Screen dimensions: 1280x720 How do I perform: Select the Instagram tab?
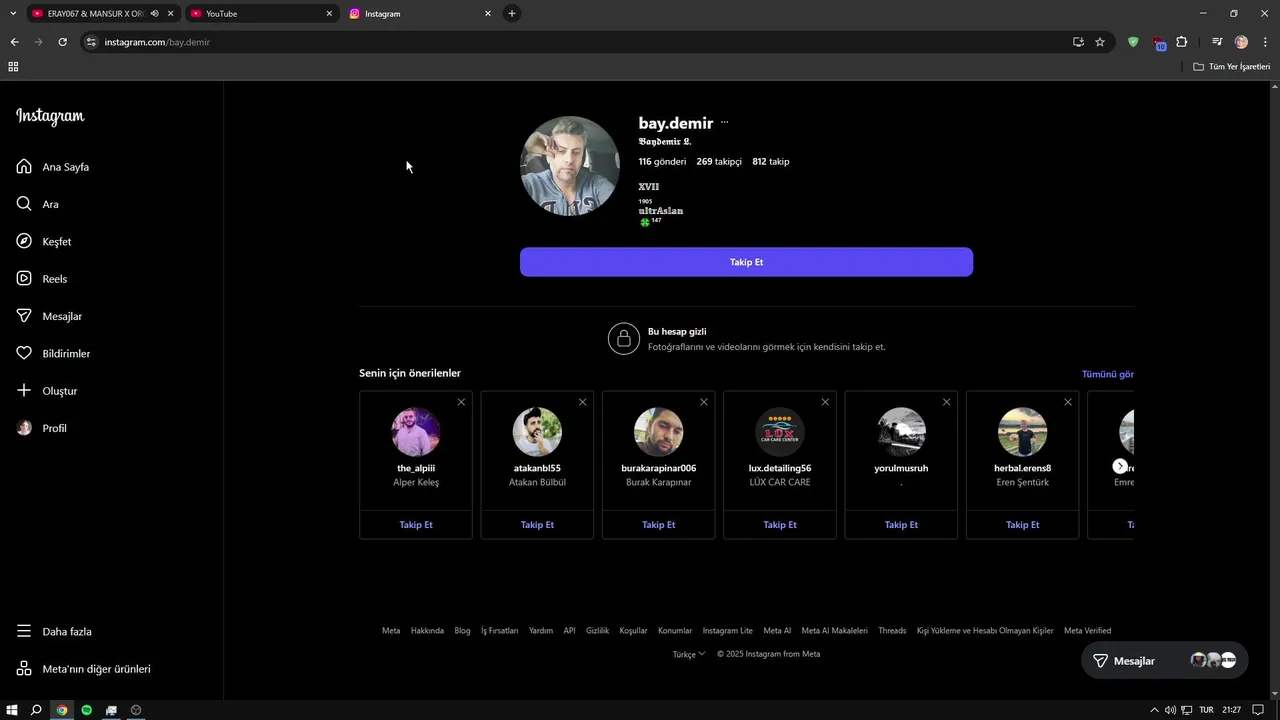(x=420, y=14)
